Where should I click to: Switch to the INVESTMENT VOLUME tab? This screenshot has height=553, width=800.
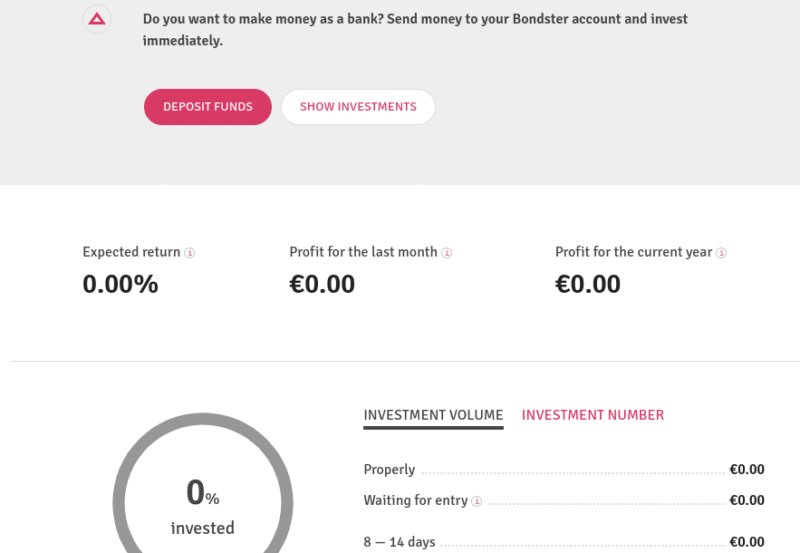click(433, 415)
